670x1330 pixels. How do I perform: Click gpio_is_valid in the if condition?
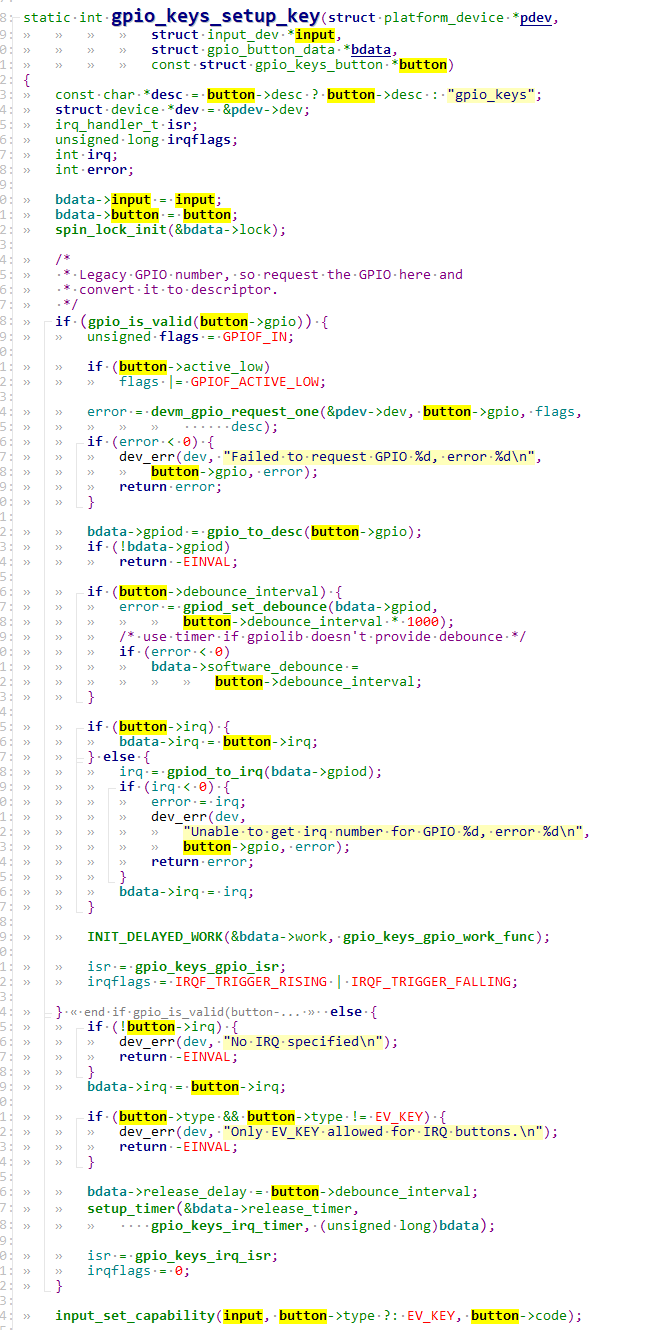(x=139, y=321)
